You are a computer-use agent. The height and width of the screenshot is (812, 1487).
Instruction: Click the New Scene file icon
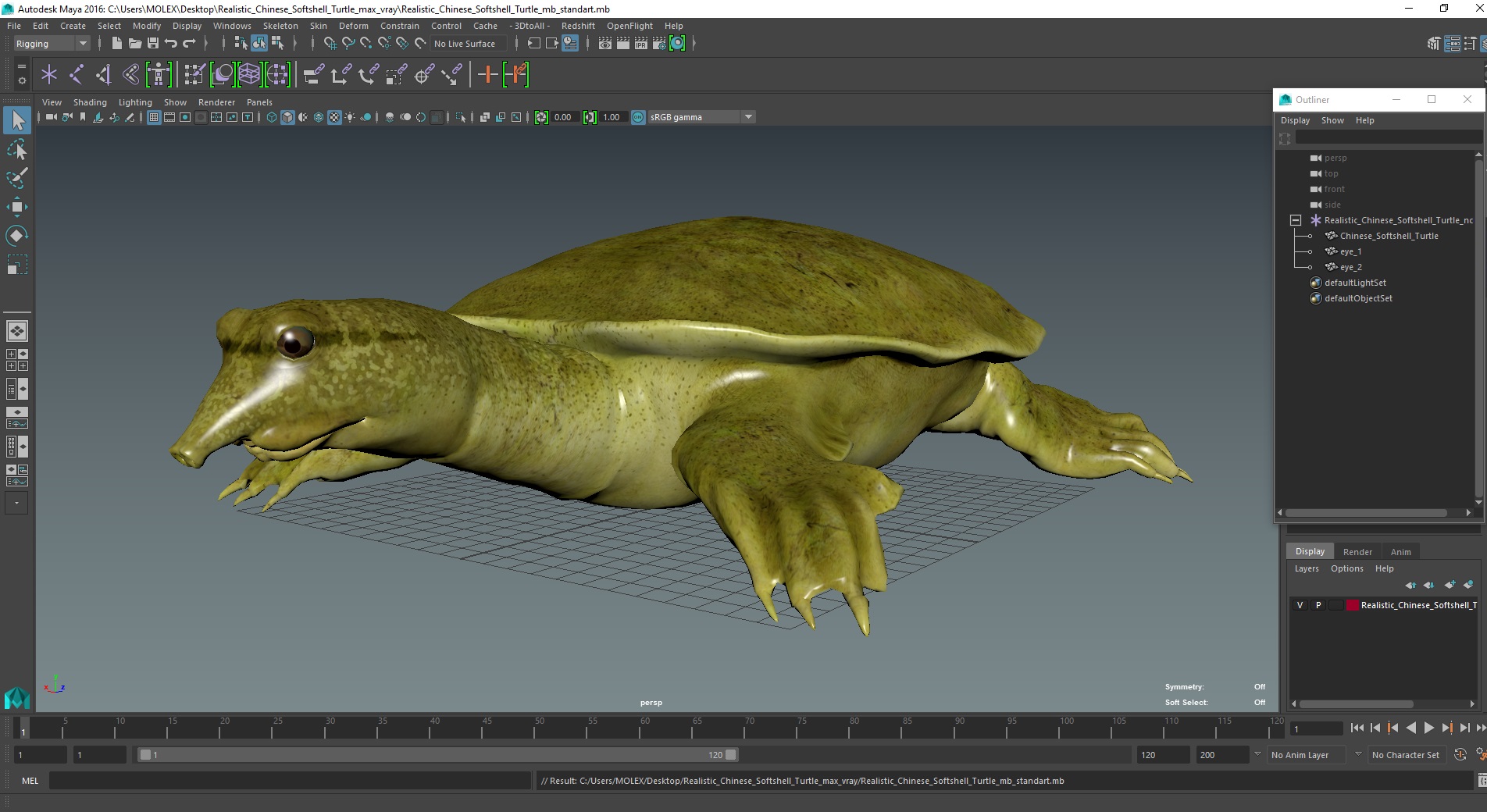tap(116, 44)
